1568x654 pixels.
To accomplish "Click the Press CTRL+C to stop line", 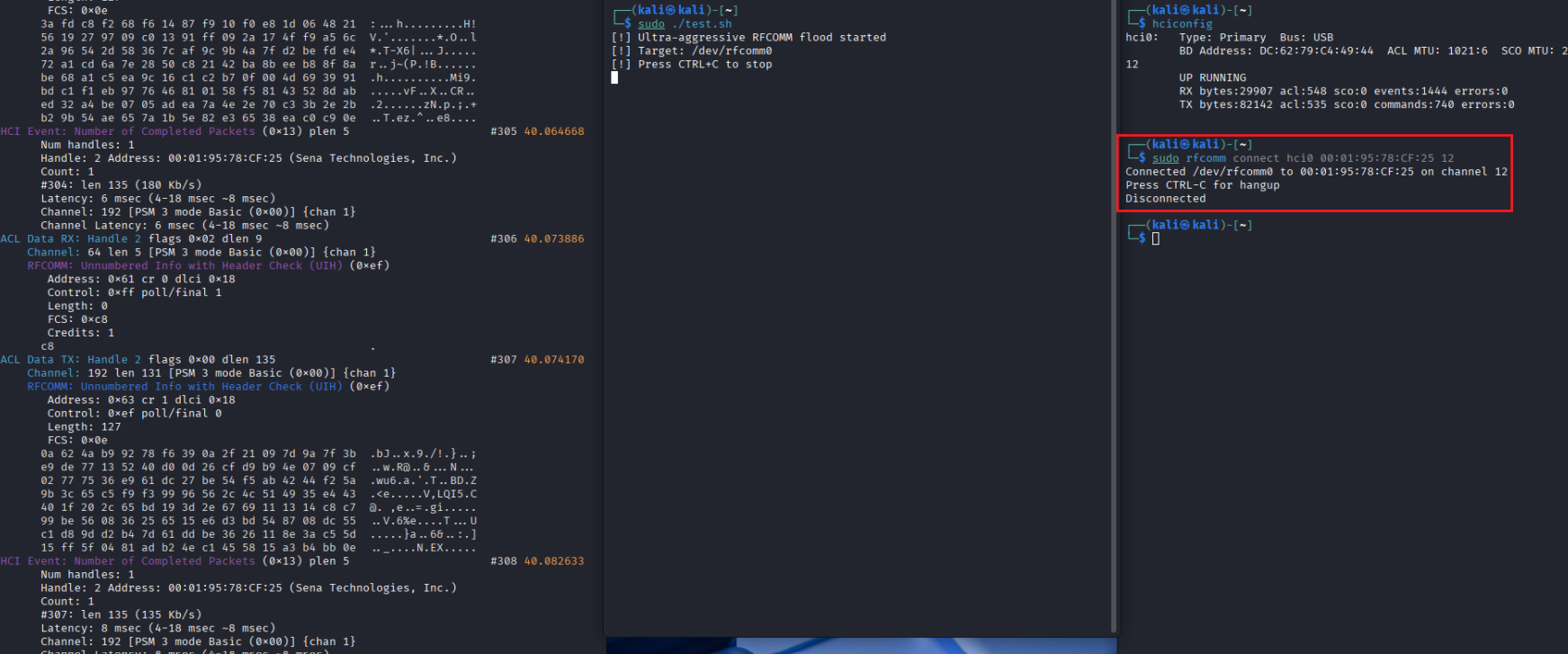I will pos(704,65).
